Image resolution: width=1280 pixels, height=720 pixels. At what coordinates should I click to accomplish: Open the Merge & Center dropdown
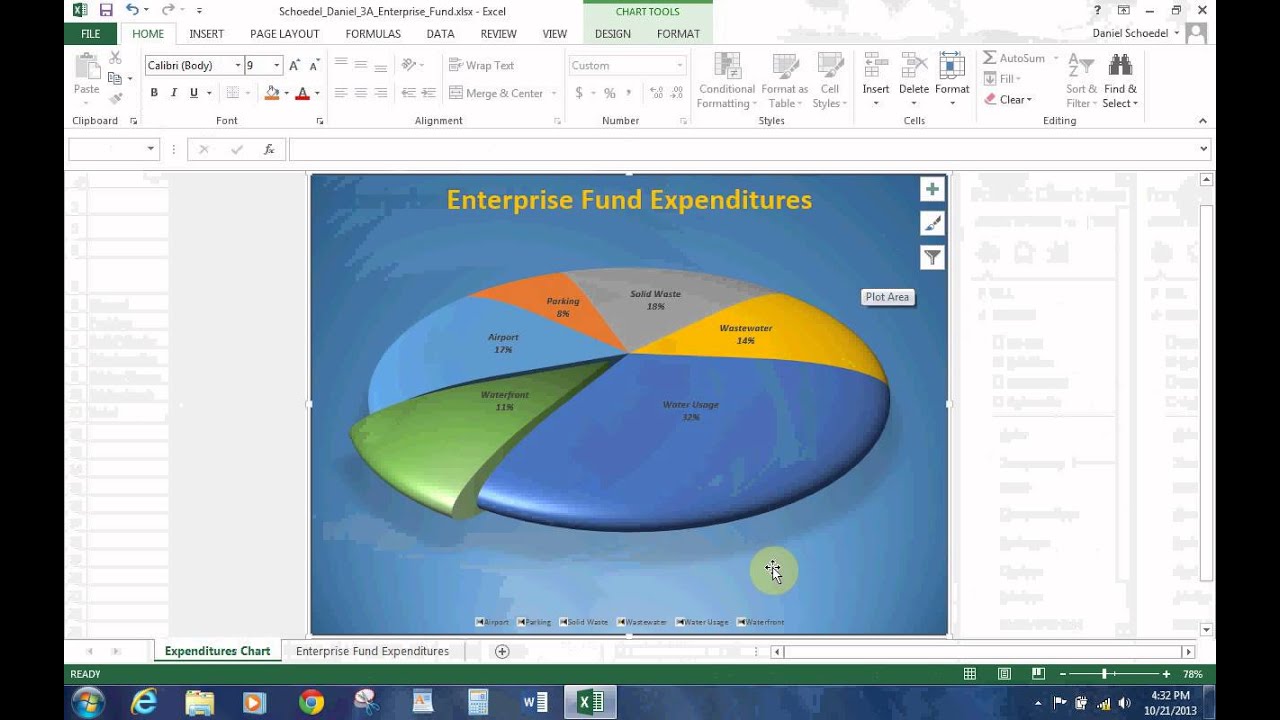tap(553, 93)
